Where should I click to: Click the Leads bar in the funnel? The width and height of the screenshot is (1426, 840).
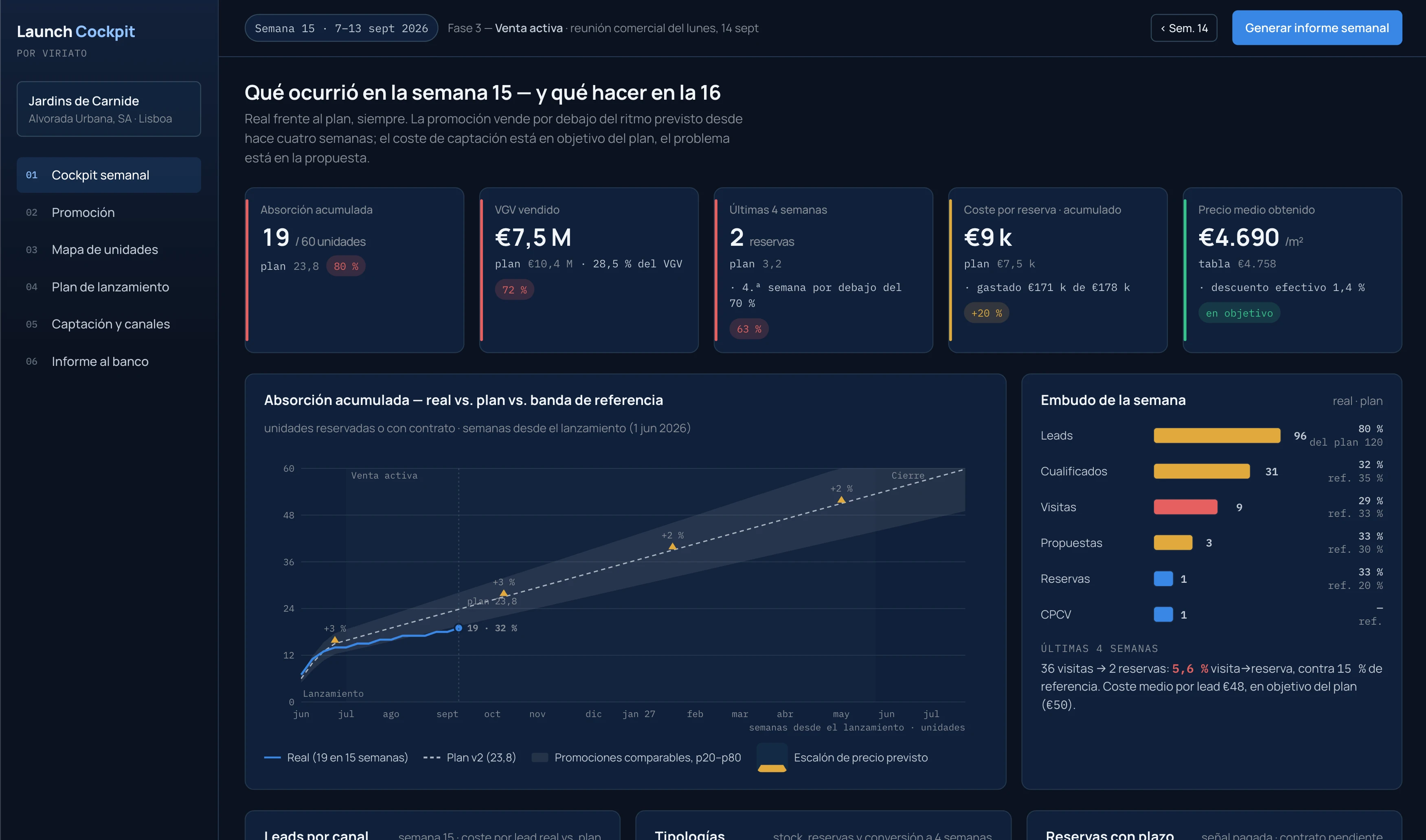click(1217, 435)
